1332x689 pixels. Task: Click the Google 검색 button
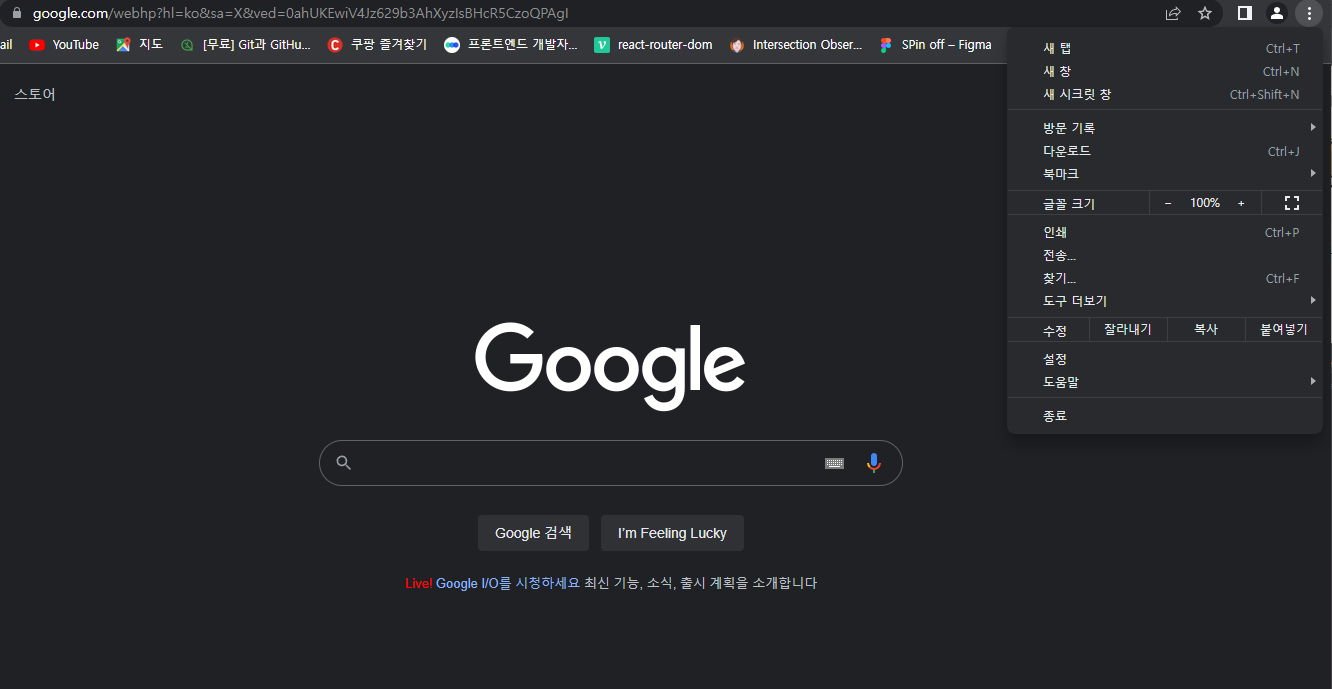533,533
